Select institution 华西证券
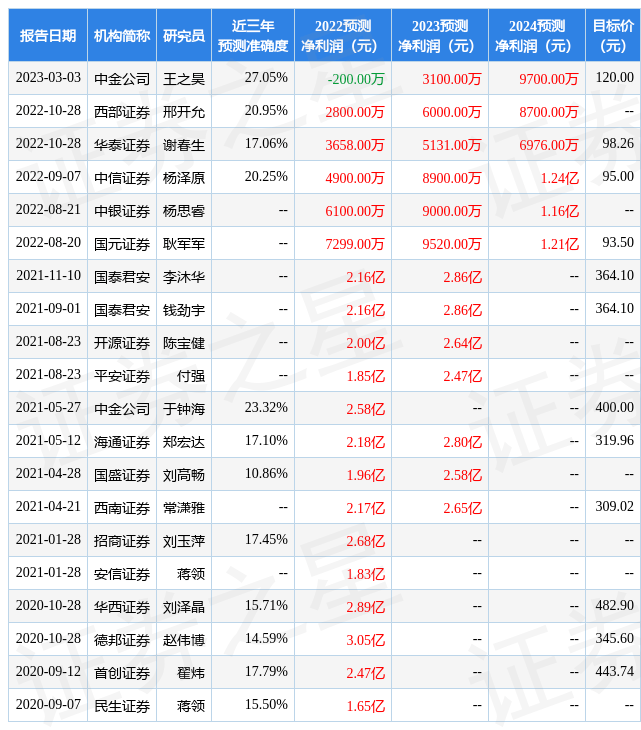This screenshot has height=730, width=641. point(122,608)
